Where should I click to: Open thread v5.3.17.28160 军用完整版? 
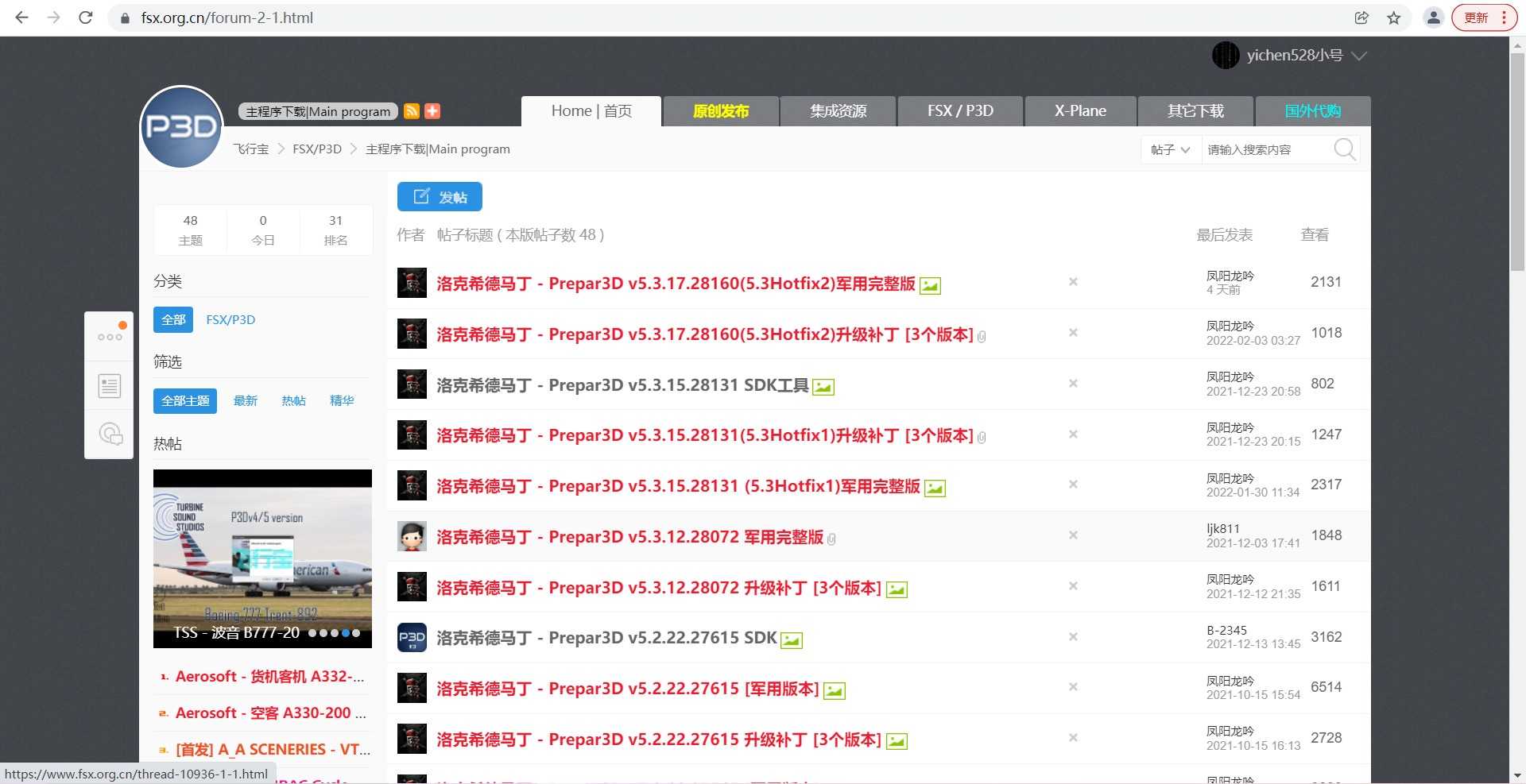[676, 284]
